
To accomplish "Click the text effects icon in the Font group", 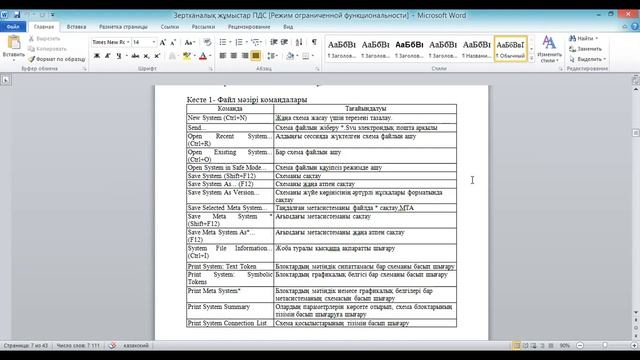I will click(173, 56).
